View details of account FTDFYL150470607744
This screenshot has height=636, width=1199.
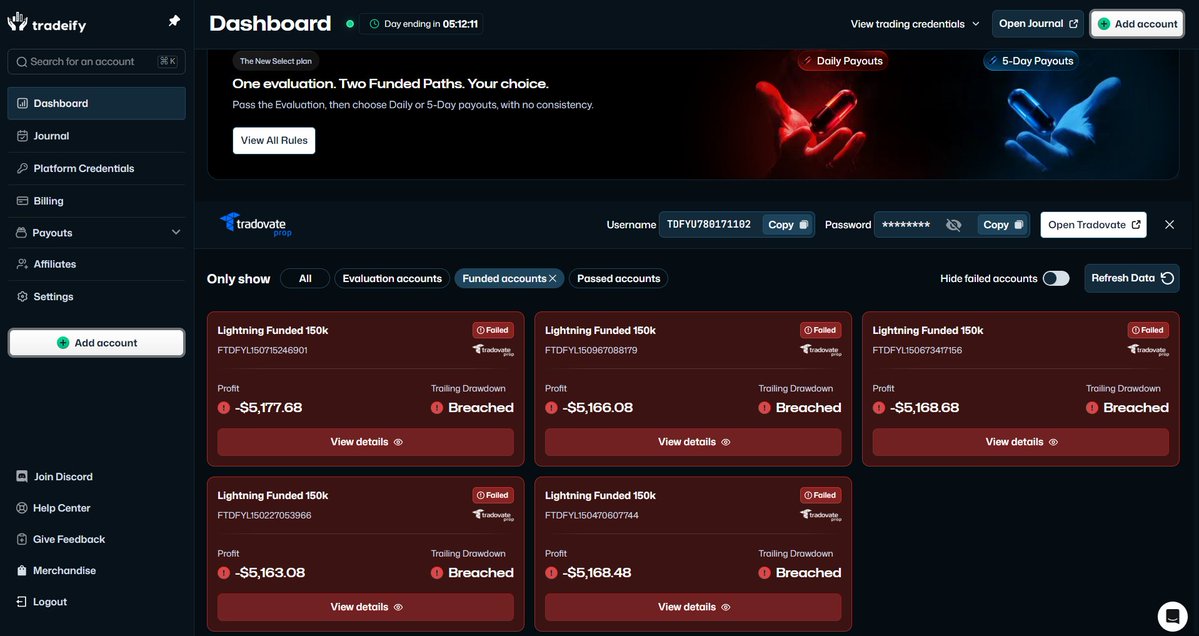[693, 607]
